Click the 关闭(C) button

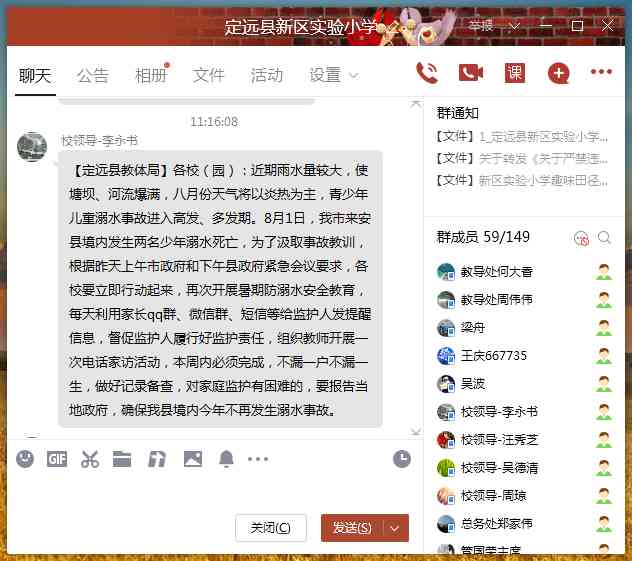click(x=271, y=527)
